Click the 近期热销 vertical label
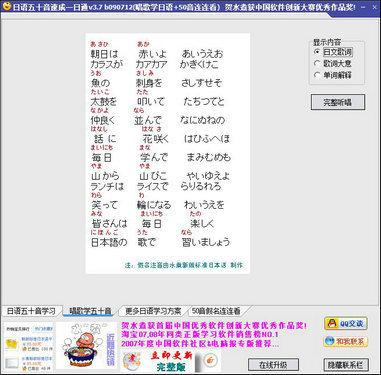 point(110,349)
